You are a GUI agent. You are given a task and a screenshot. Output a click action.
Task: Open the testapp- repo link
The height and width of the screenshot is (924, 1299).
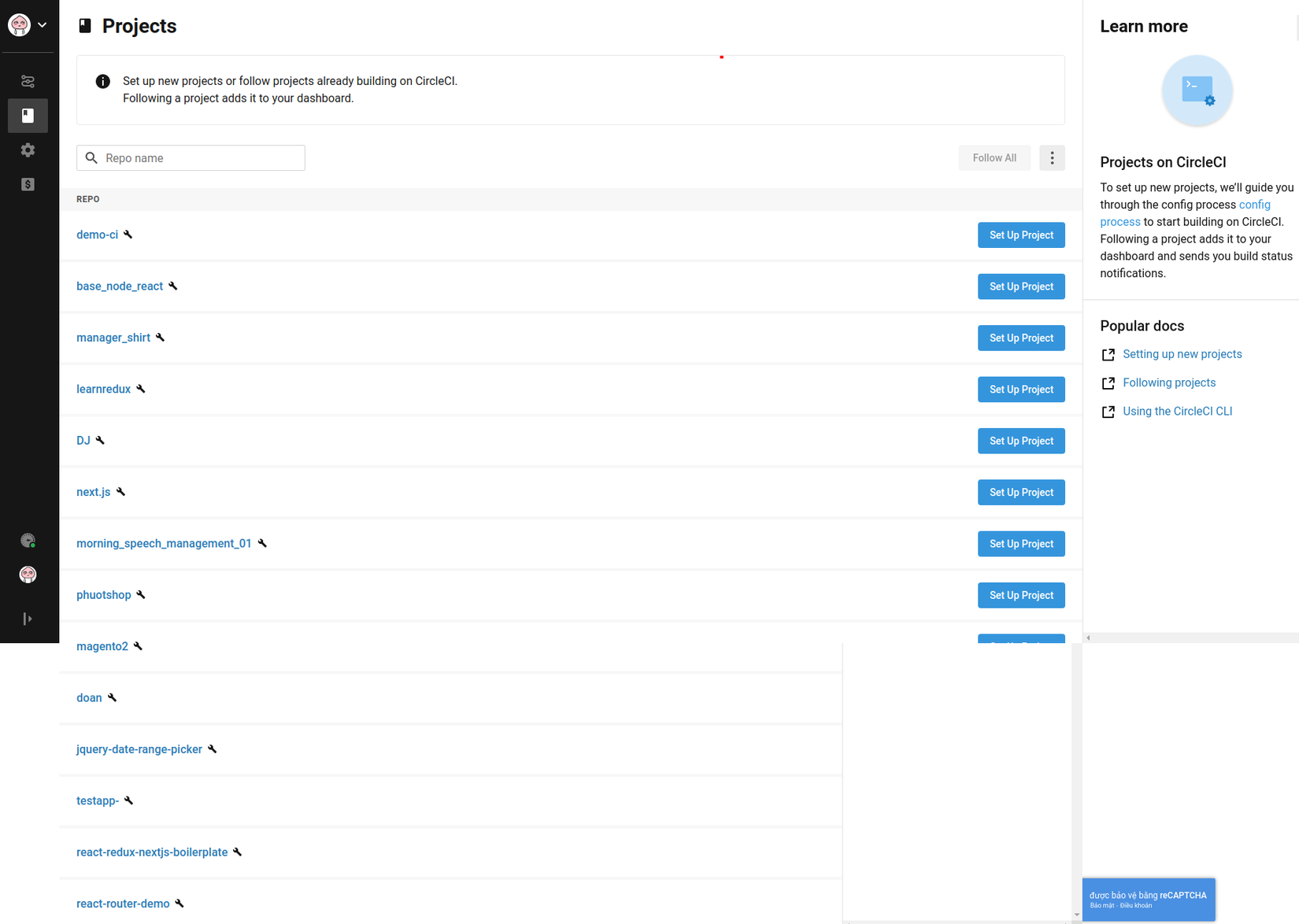point(98,800)
